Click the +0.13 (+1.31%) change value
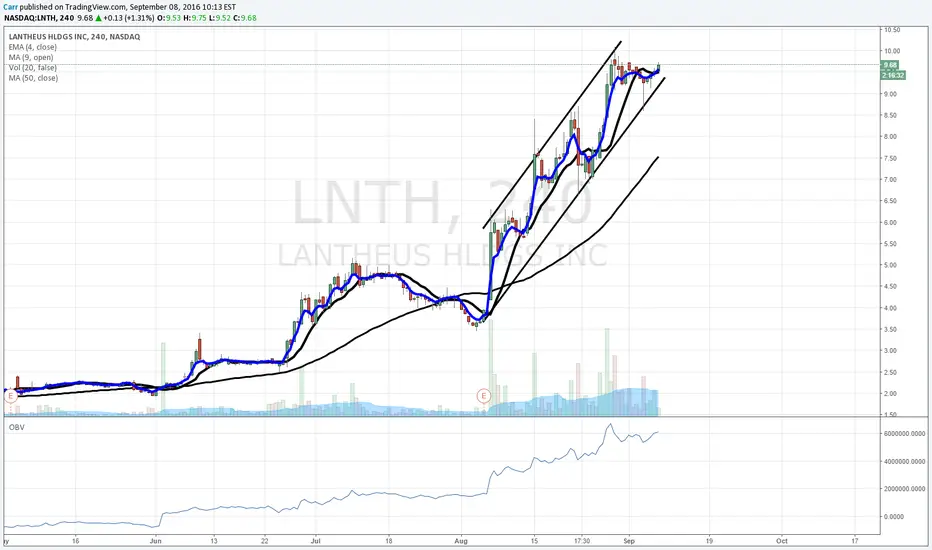 [130, 18]
